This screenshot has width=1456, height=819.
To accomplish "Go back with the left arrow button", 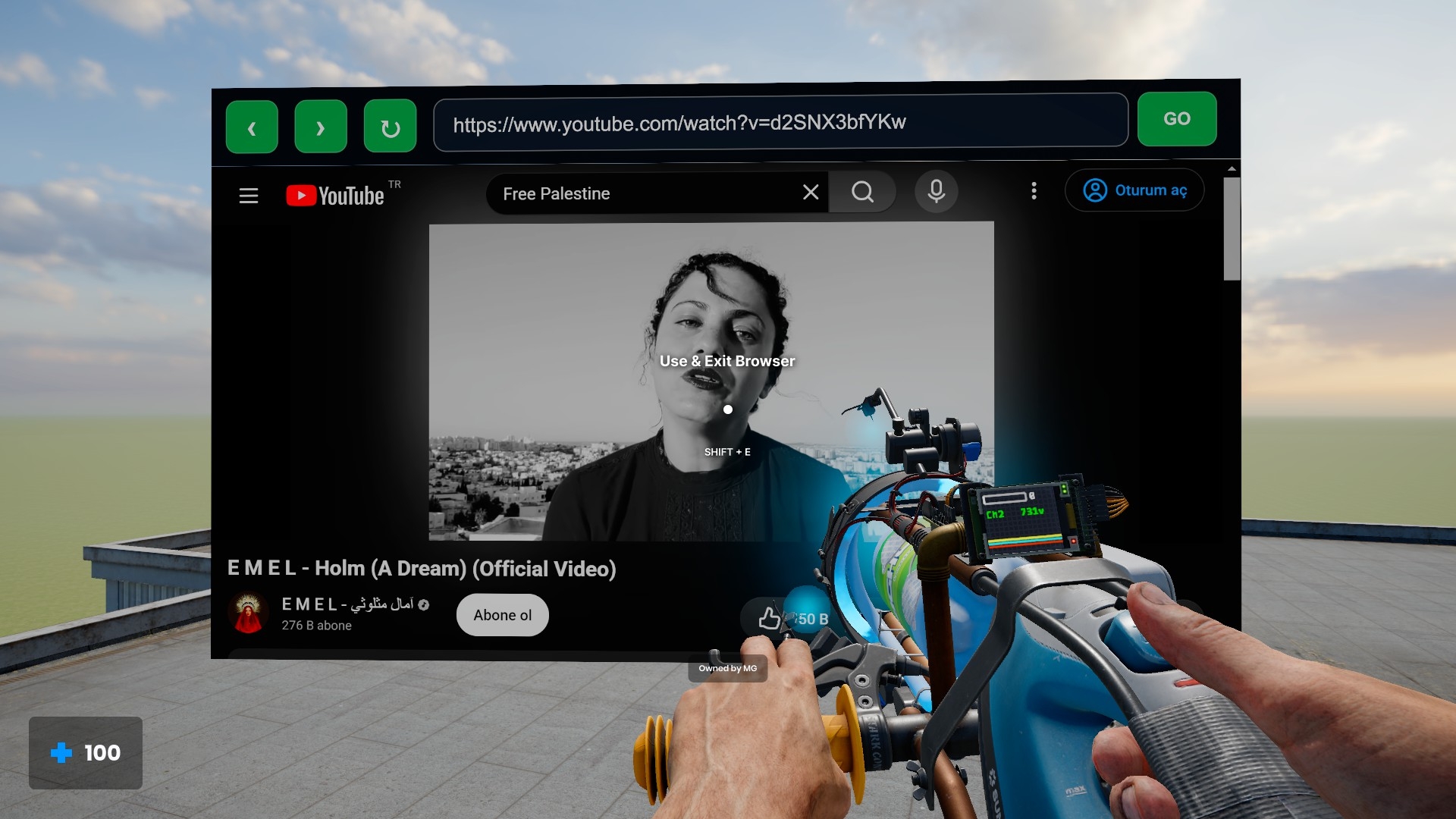I will pyautogui.click(x=252, y=127).
